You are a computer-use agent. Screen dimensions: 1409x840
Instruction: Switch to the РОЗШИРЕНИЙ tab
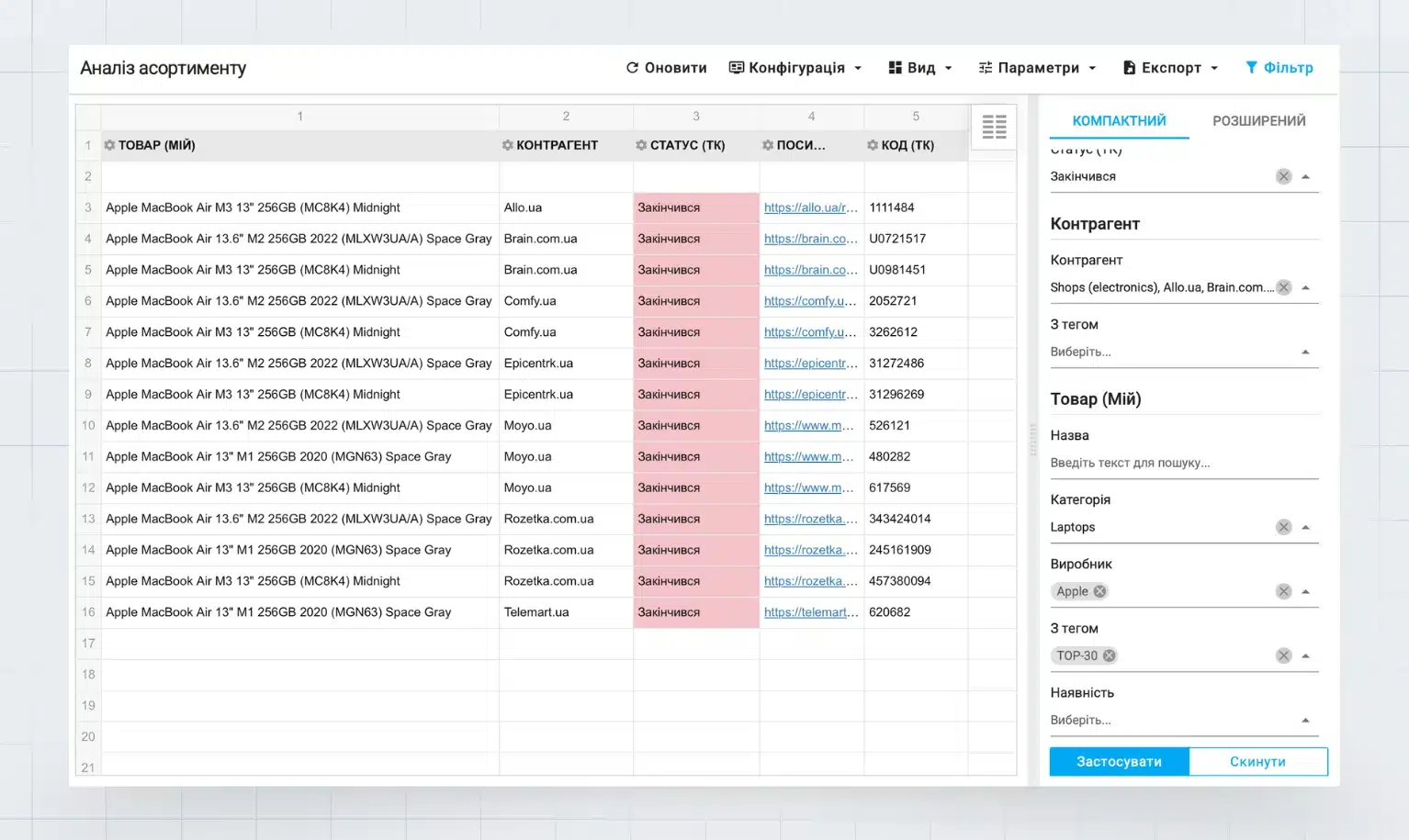[x=1258, y=121]
